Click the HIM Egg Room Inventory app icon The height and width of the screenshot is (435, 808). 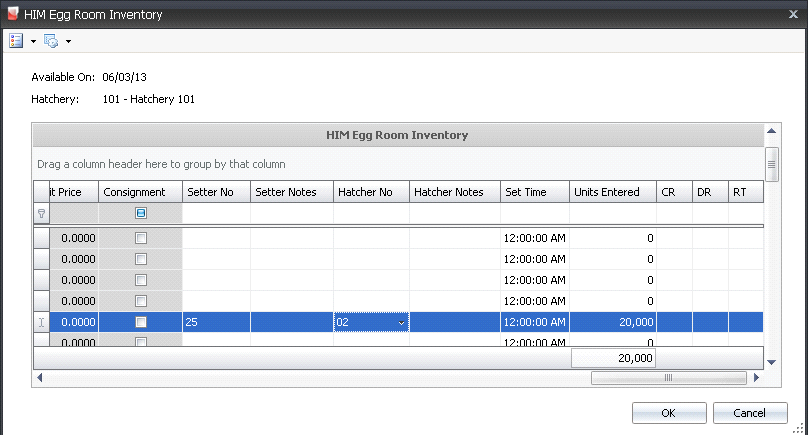click(12, 15)
